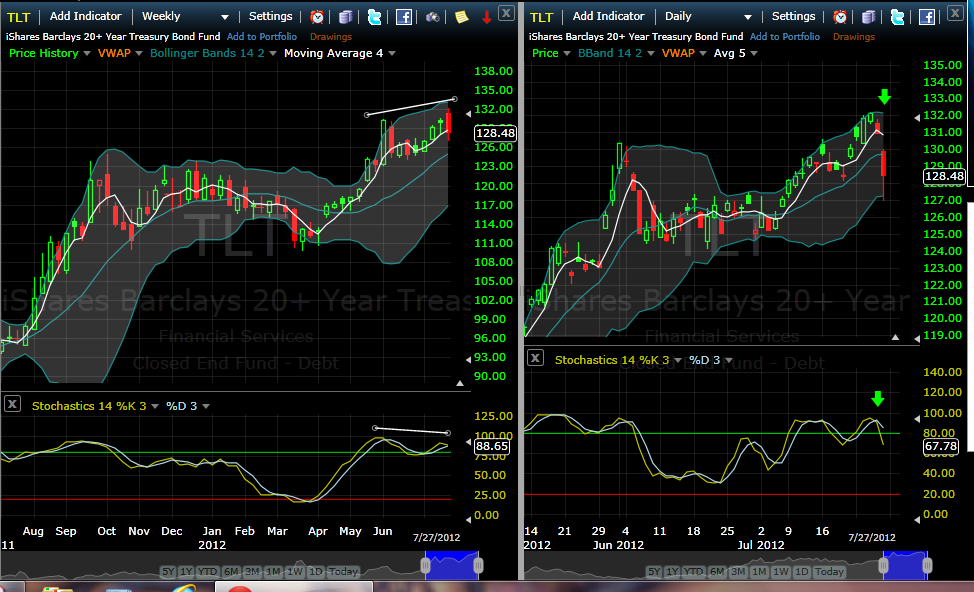Expand Stochastics %K options on Daily chart
Screen dimensions: 974x592
click(678, 360)
